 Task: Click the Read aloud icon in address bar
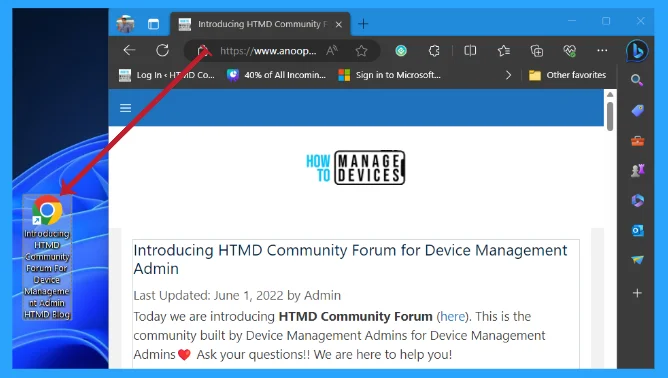331,51
